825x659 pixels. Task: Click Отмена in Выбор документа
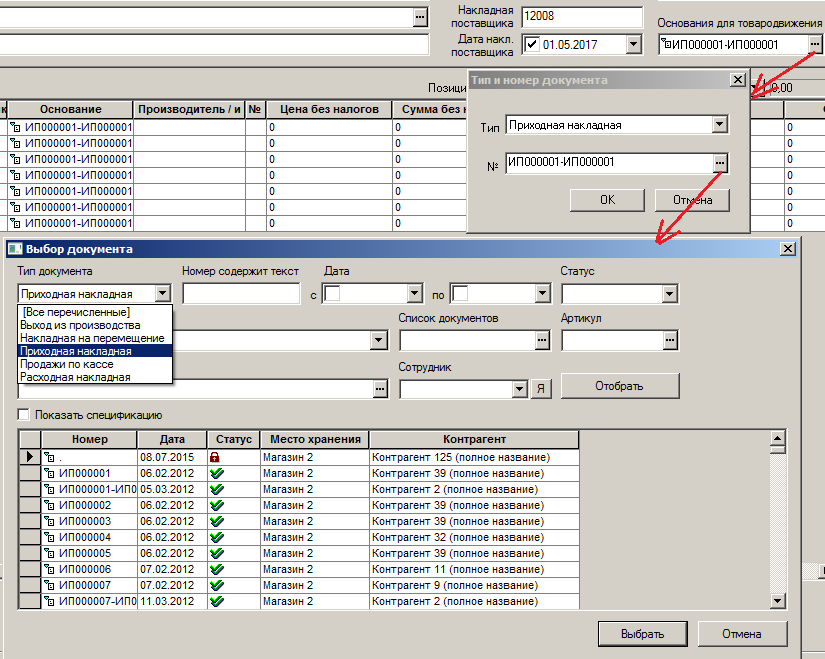(742, 634)
